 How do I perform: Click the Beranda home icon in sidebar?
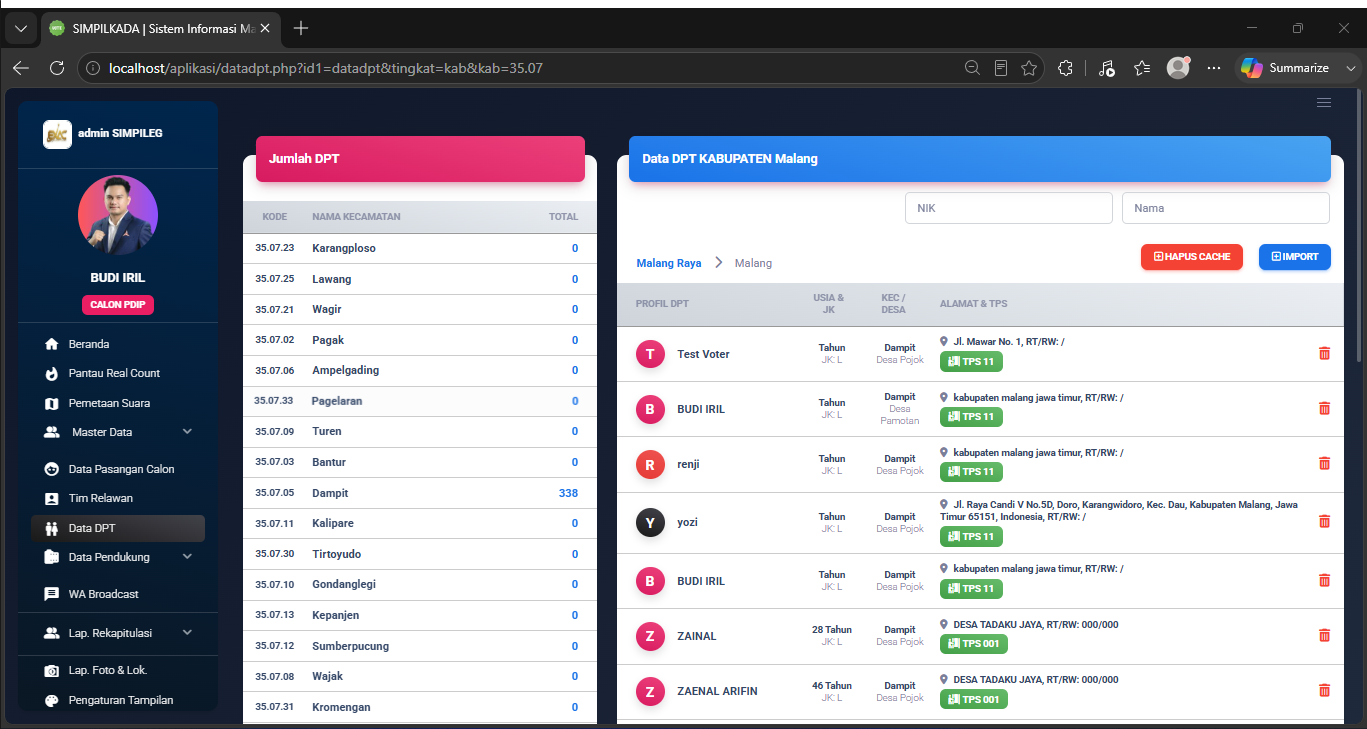pyautogui.click(x=52, y=344)
